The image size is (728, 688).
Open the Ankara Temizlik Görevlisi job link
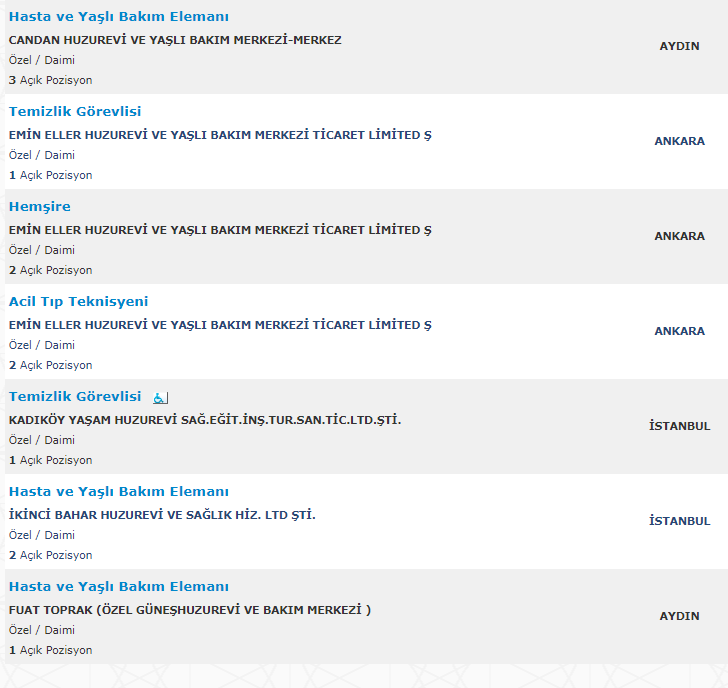click(x=75, y=111)
